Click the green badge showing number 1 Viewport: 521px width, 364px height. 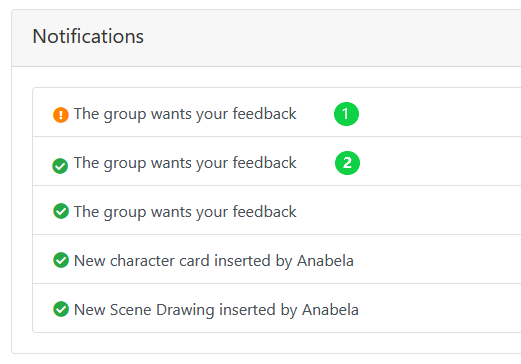pos(346,114)
